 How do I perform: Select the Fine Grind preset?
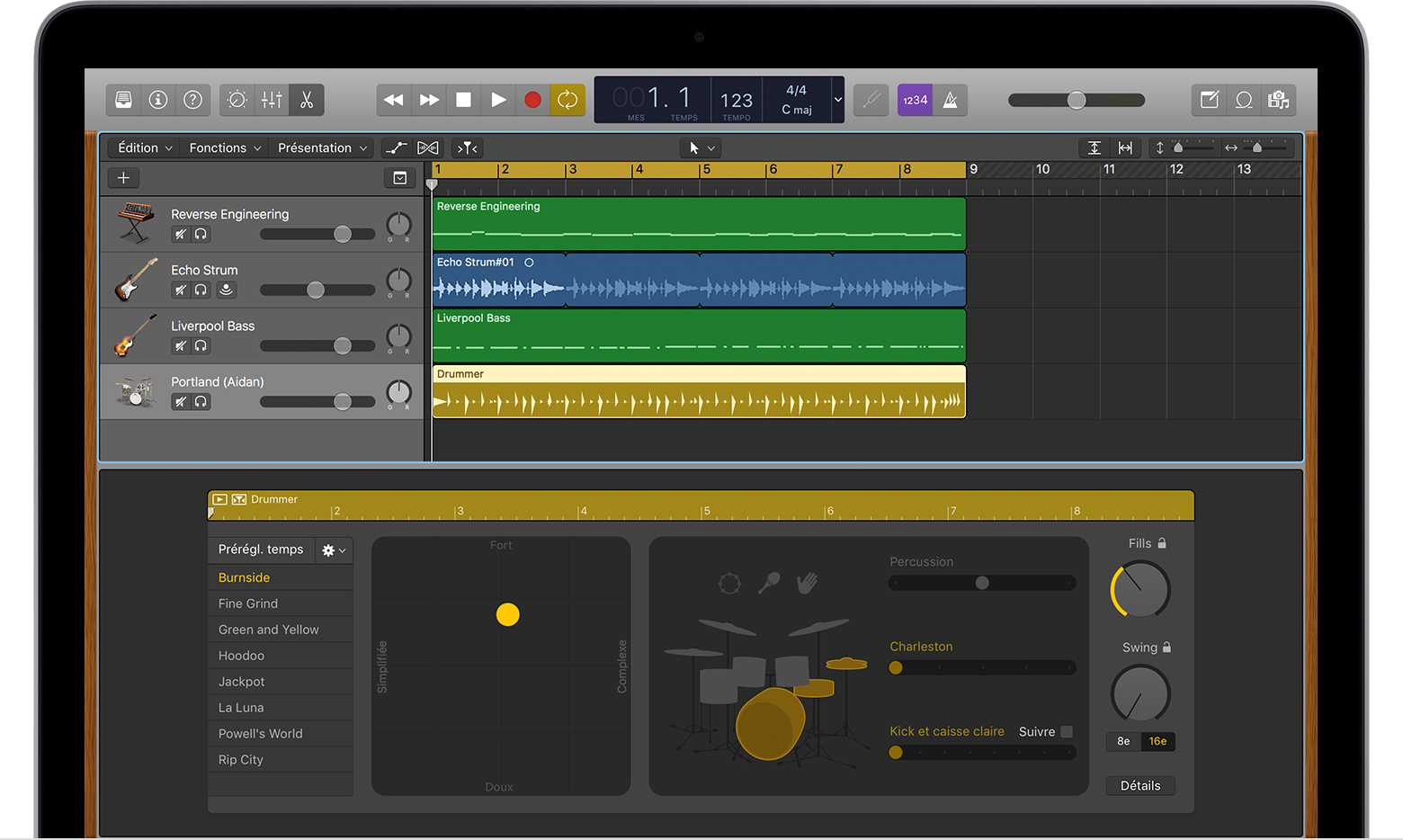click(x=248, y=603)
